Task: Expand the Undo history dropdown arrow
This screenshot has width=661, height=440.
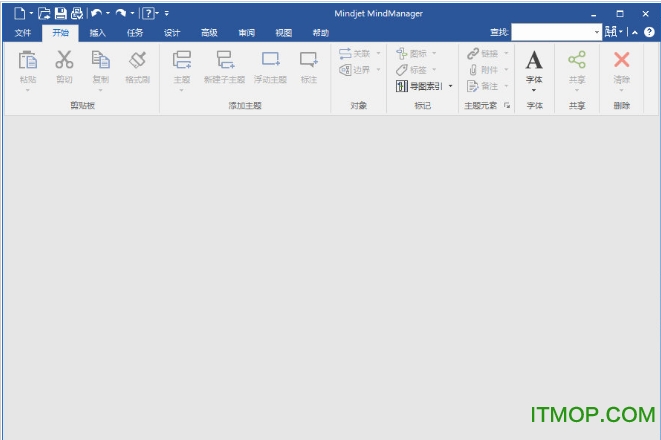Action: click(x=108, y=13)
